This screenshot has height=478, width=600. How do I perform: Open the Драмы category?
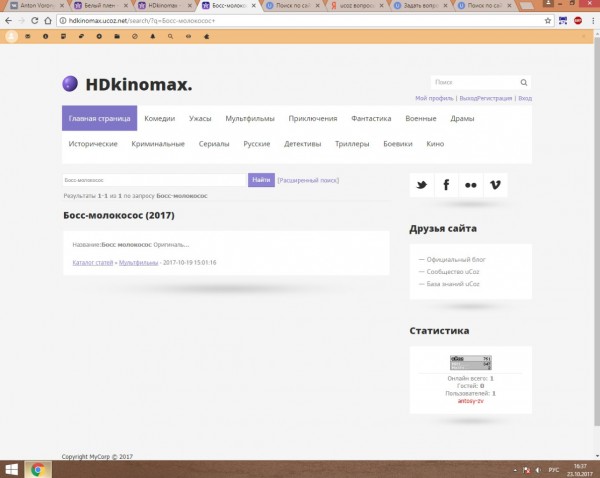[x=462, y=119]
